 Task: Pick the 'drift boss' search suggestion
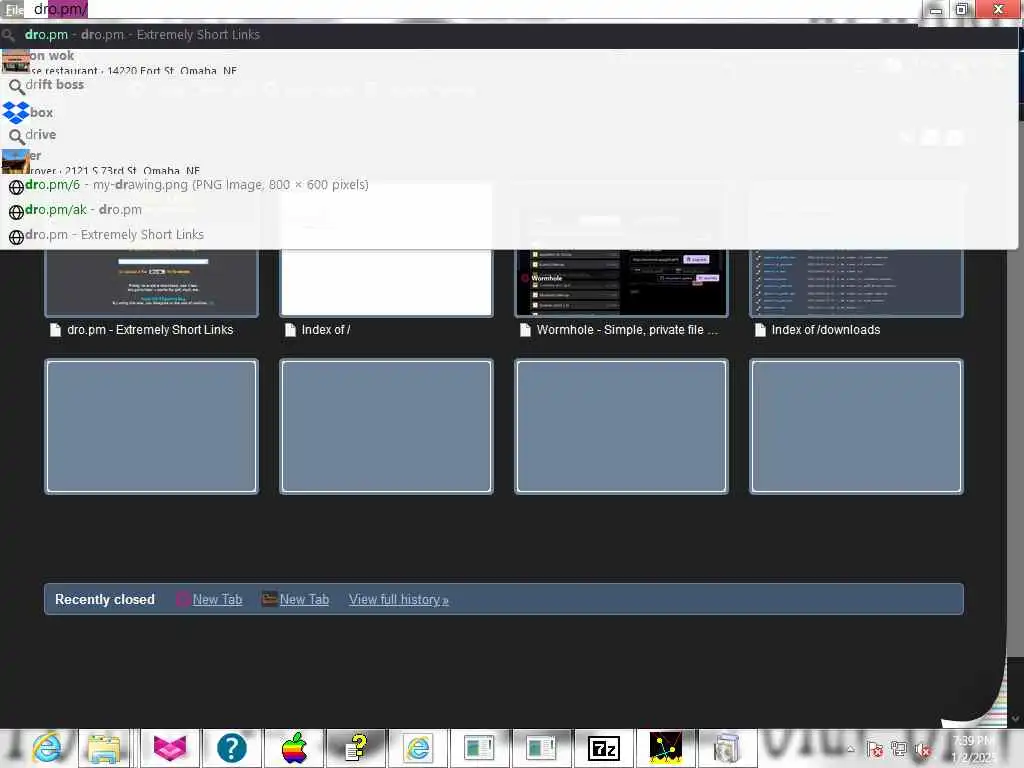point(509,85)
